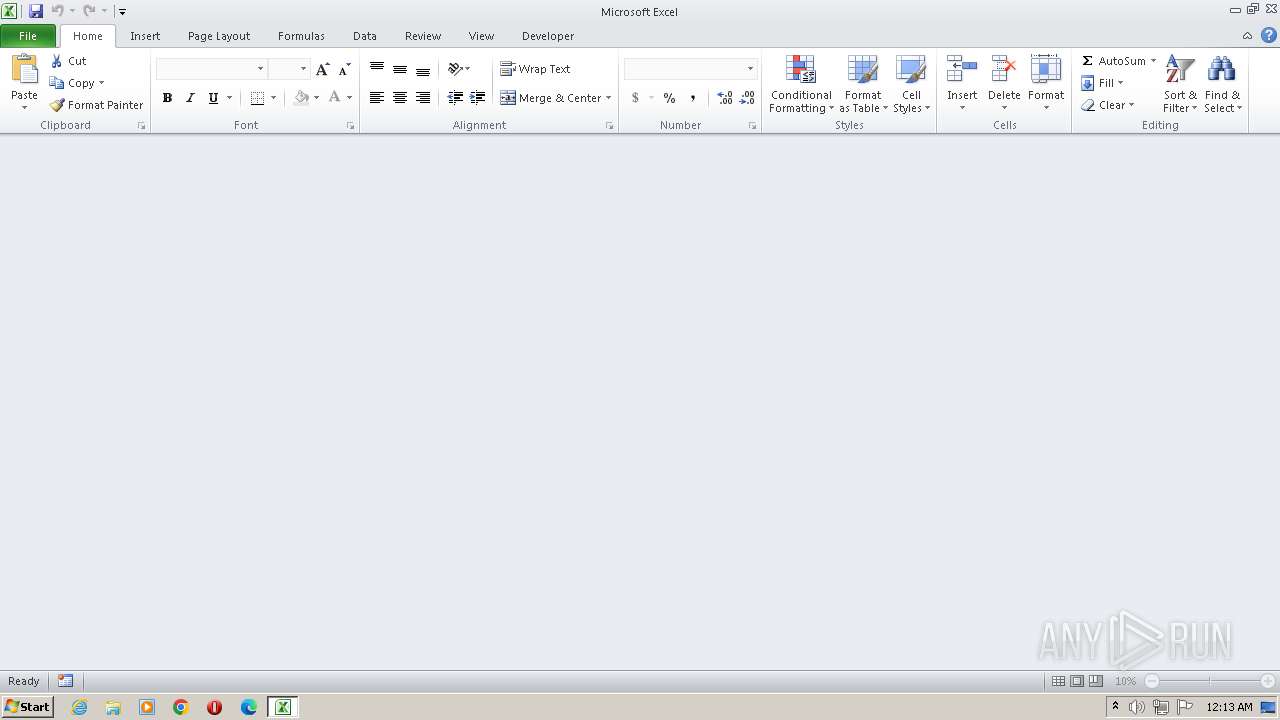Screen dimensions: 1280x720
Task: Click the Increase Indent icon
Action: [478, 98]
